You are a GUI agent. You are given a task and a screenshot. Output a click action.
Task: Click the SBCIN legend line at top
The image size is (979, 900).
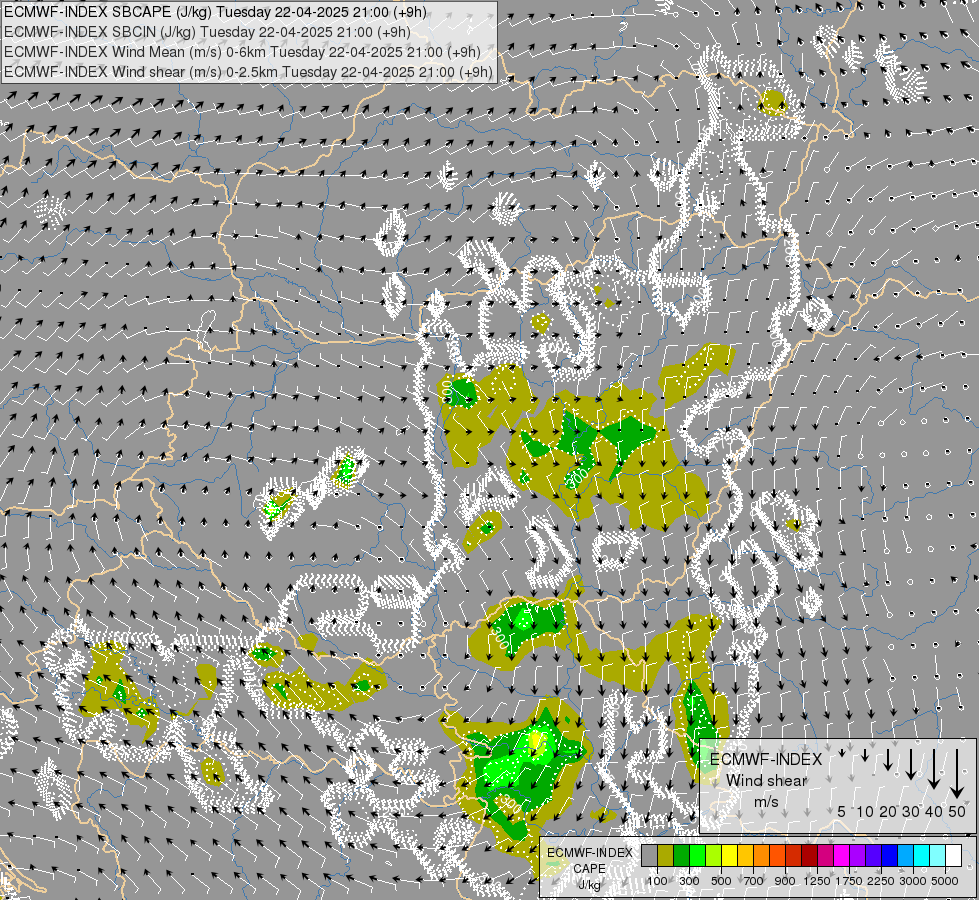[207, 32]
